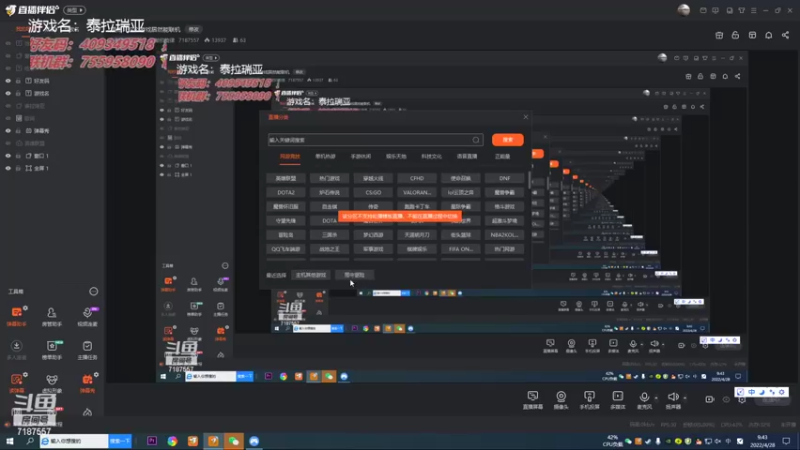Toggle visibility of the 好友码 source
This screenshot has height=450, width=800.
coord(8,81)
